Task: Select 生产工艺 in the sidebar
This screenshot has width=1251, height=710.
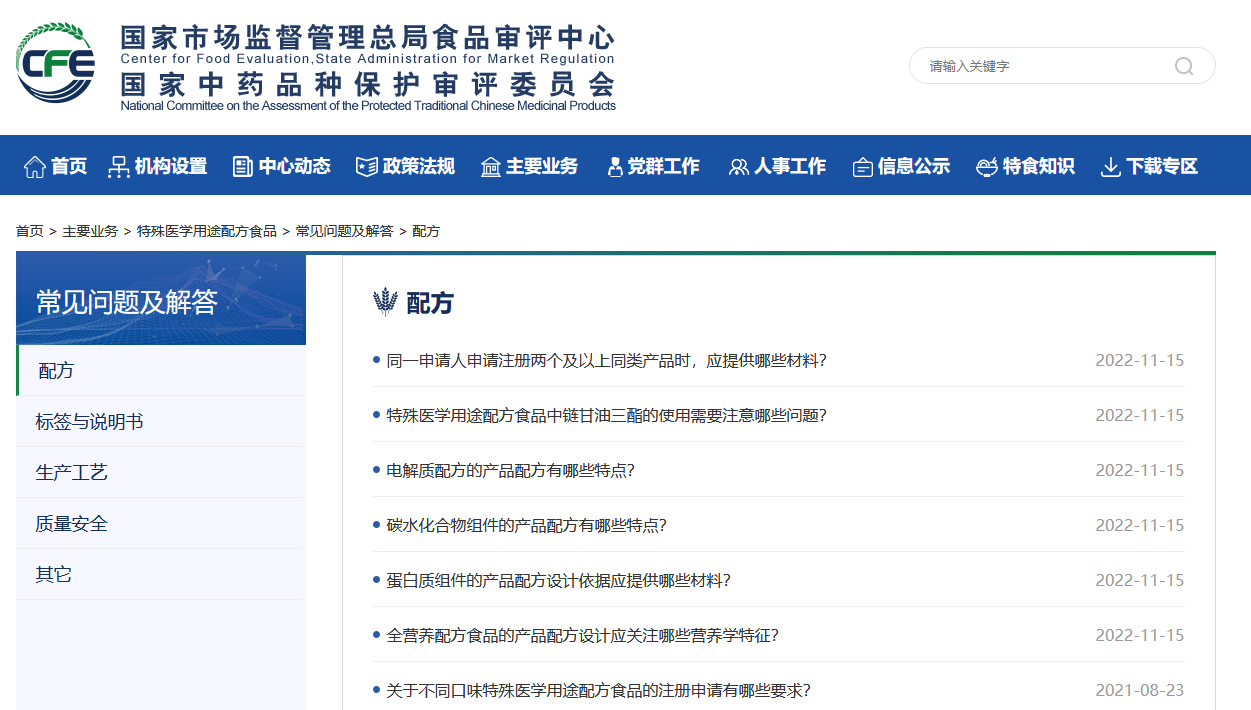Action: coord(72,473)
